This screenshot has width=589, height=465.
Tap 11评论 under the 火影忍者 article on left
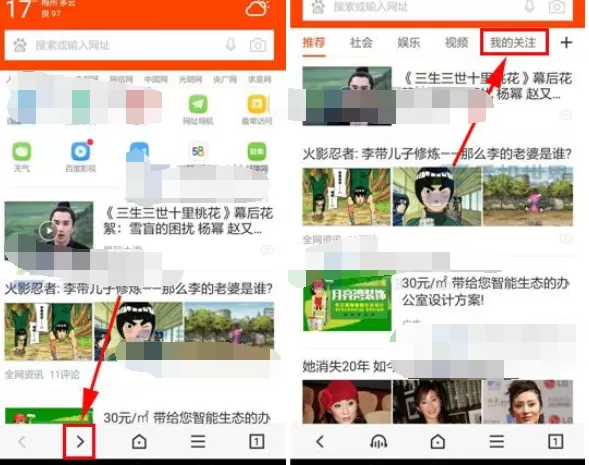65,374
